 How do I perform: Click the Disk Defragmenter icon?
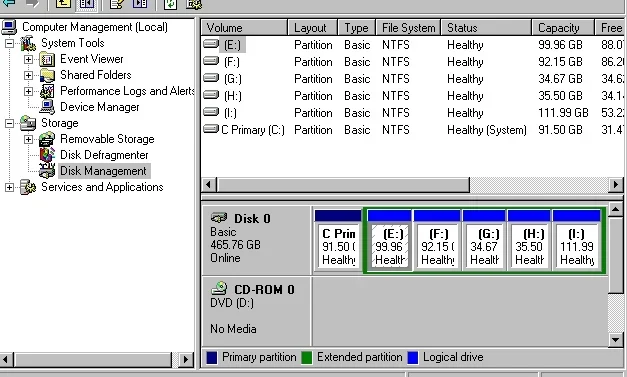pyautogui.click(x=47, y=155)
